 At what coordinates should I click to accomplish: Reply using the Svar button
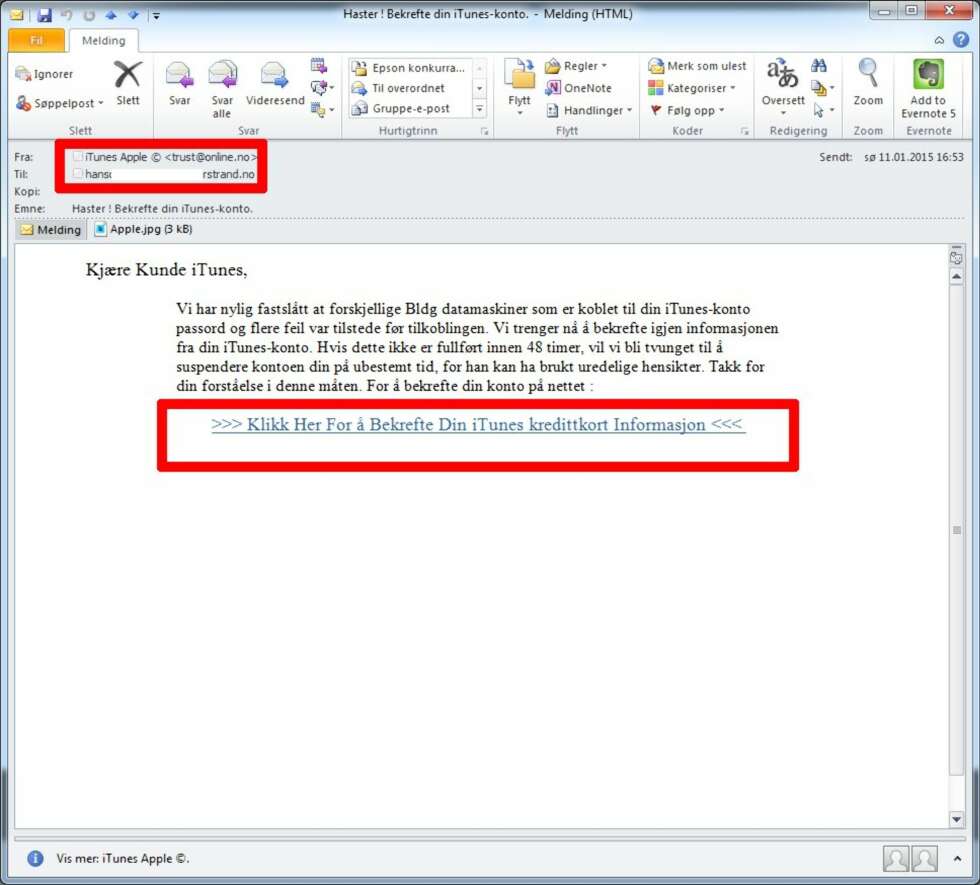(179, 84)
